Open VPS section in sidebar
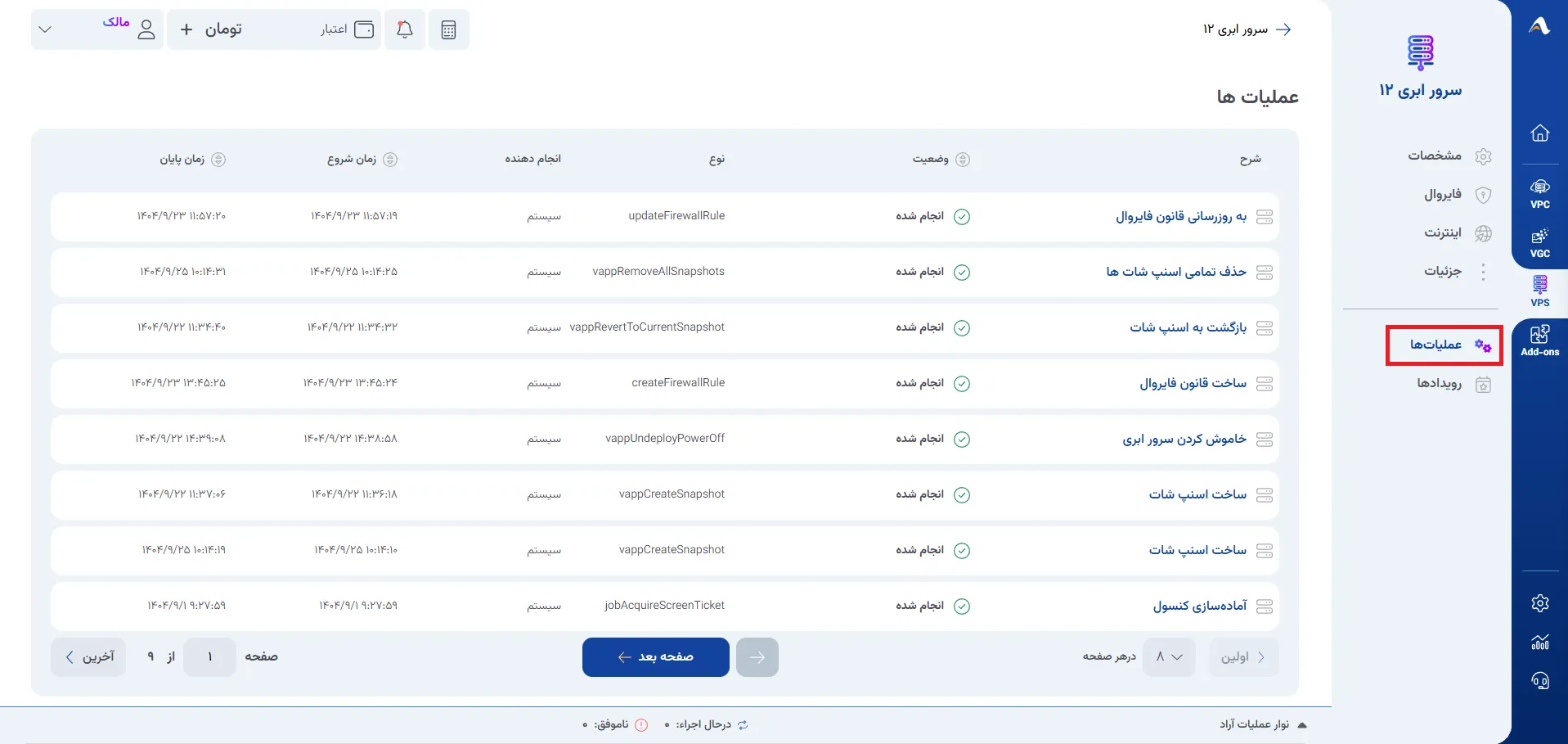 pyautogui.click(x=1540, y=291)
